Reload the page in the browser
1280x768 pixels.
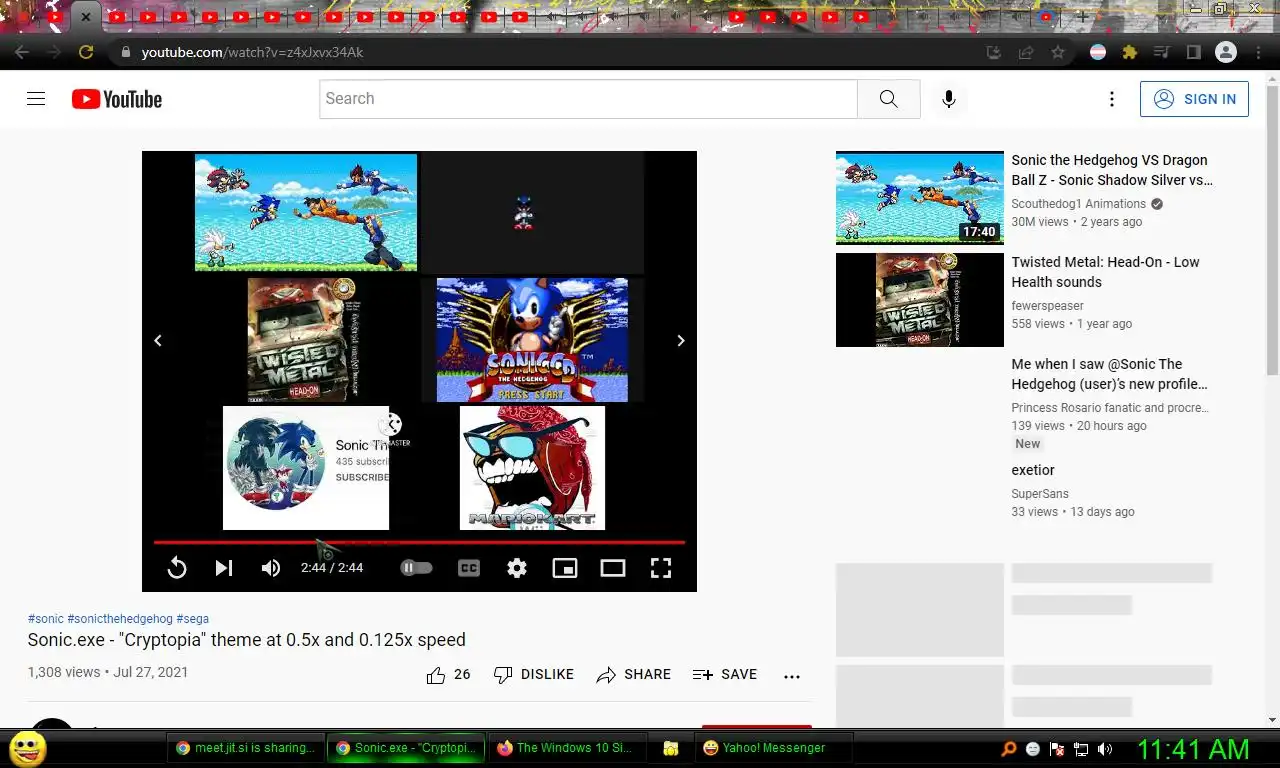point(86,52)
